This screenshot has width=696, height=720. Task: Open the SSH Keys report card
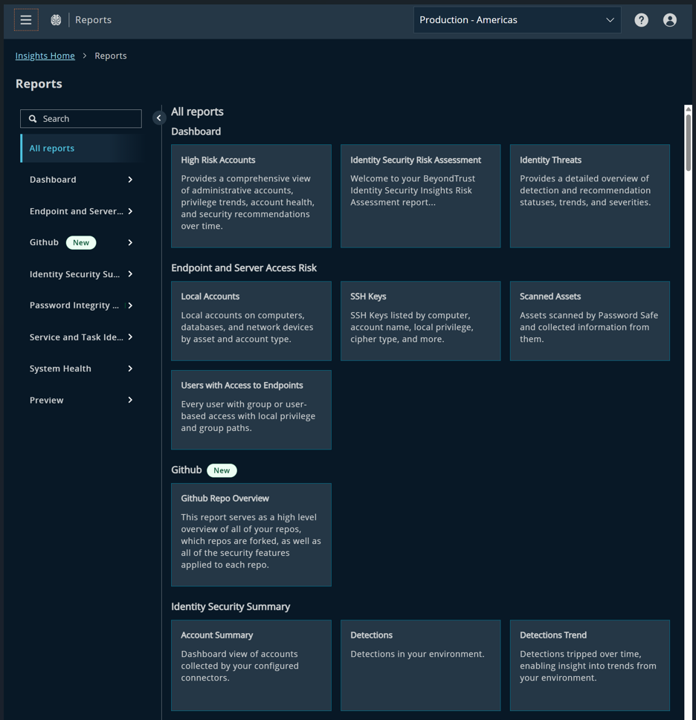pyautogui.click(x=421, y=321)
